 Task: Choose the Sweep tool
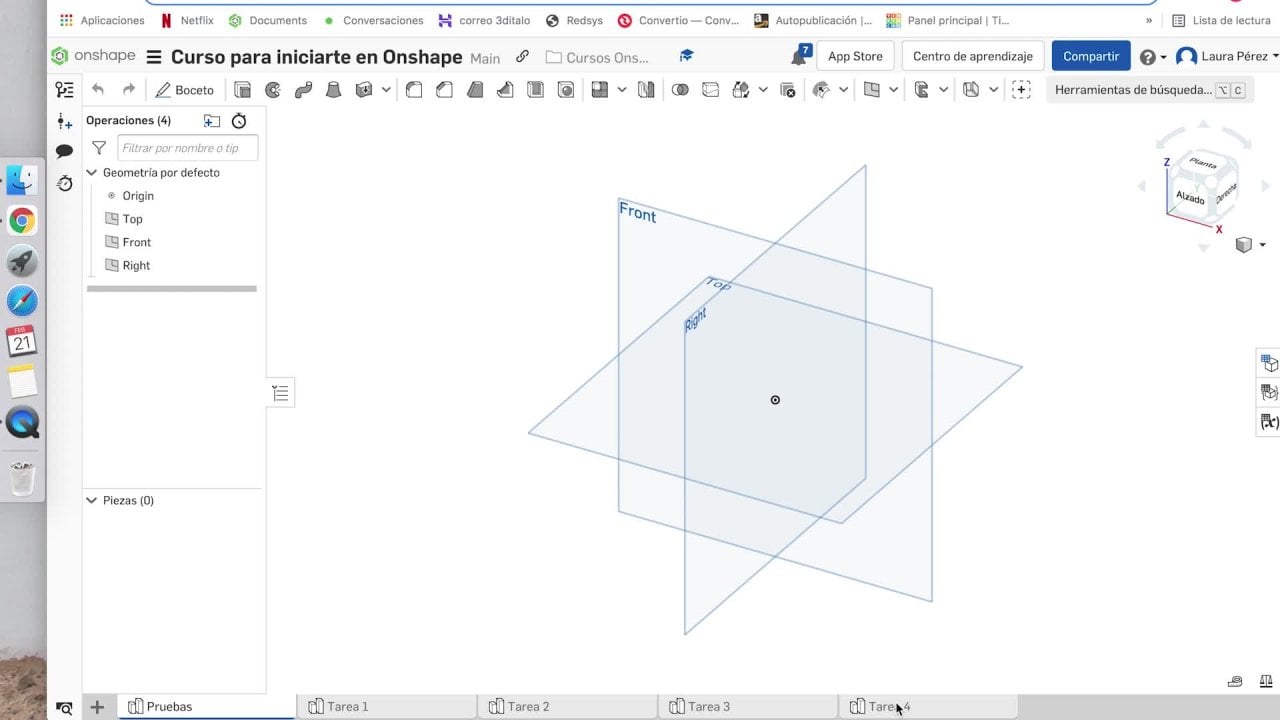[303, 90]
